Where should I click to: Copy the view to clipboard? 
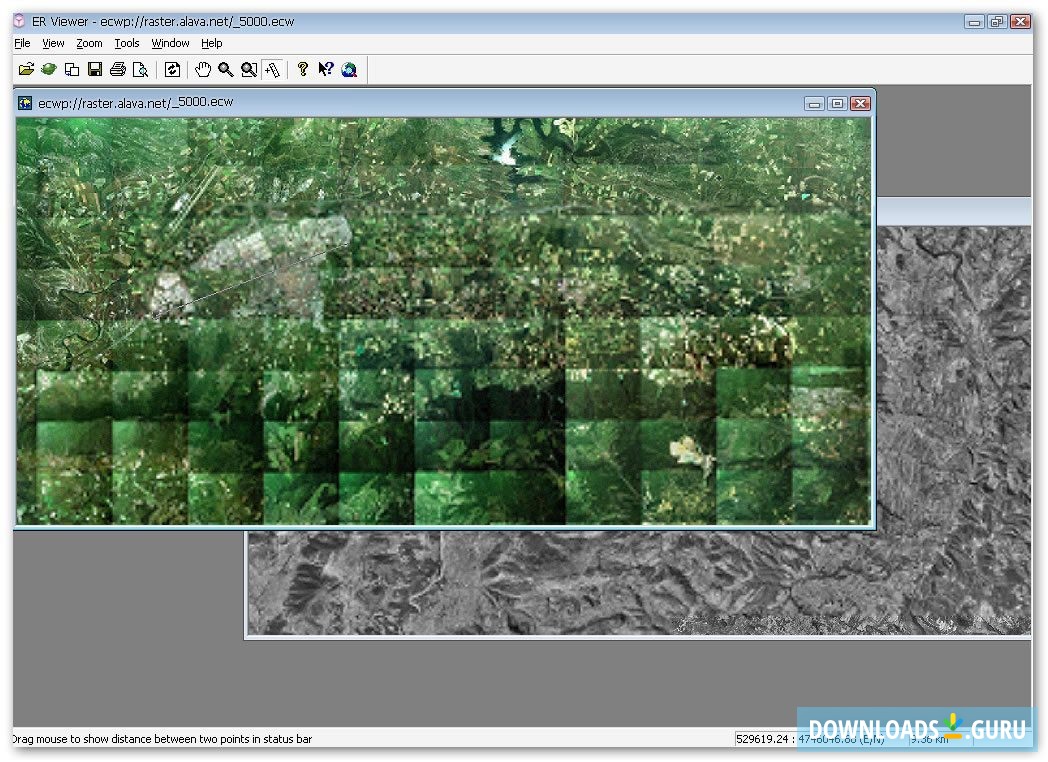point(71,69)
